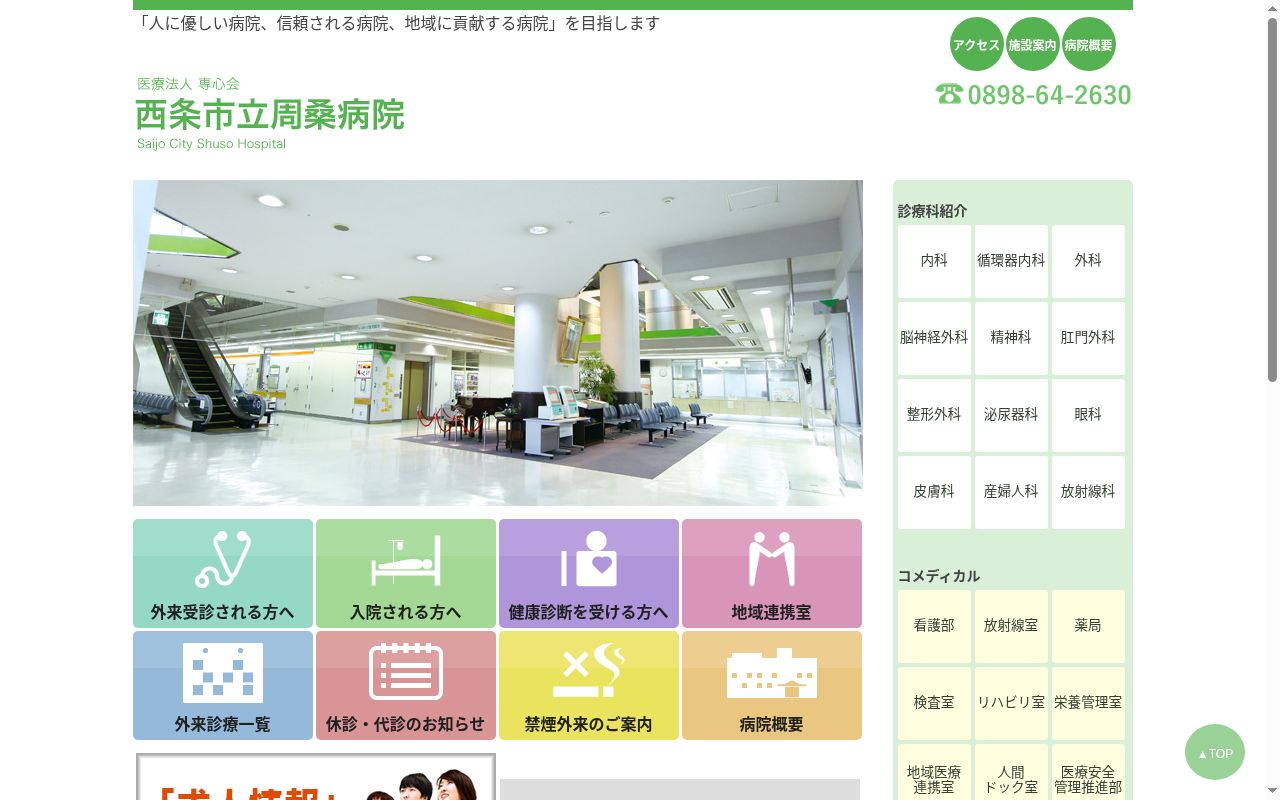
Task: Click the calendar grid icon for 外来診療一覧
Action: (x=223, y=672)
